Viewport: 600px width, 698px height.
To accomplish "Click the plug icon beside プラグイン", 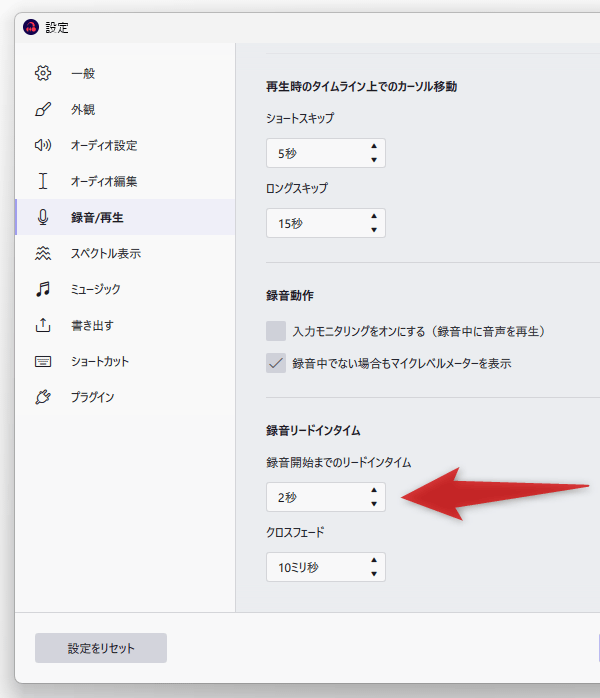I will (x=43, y=397).
